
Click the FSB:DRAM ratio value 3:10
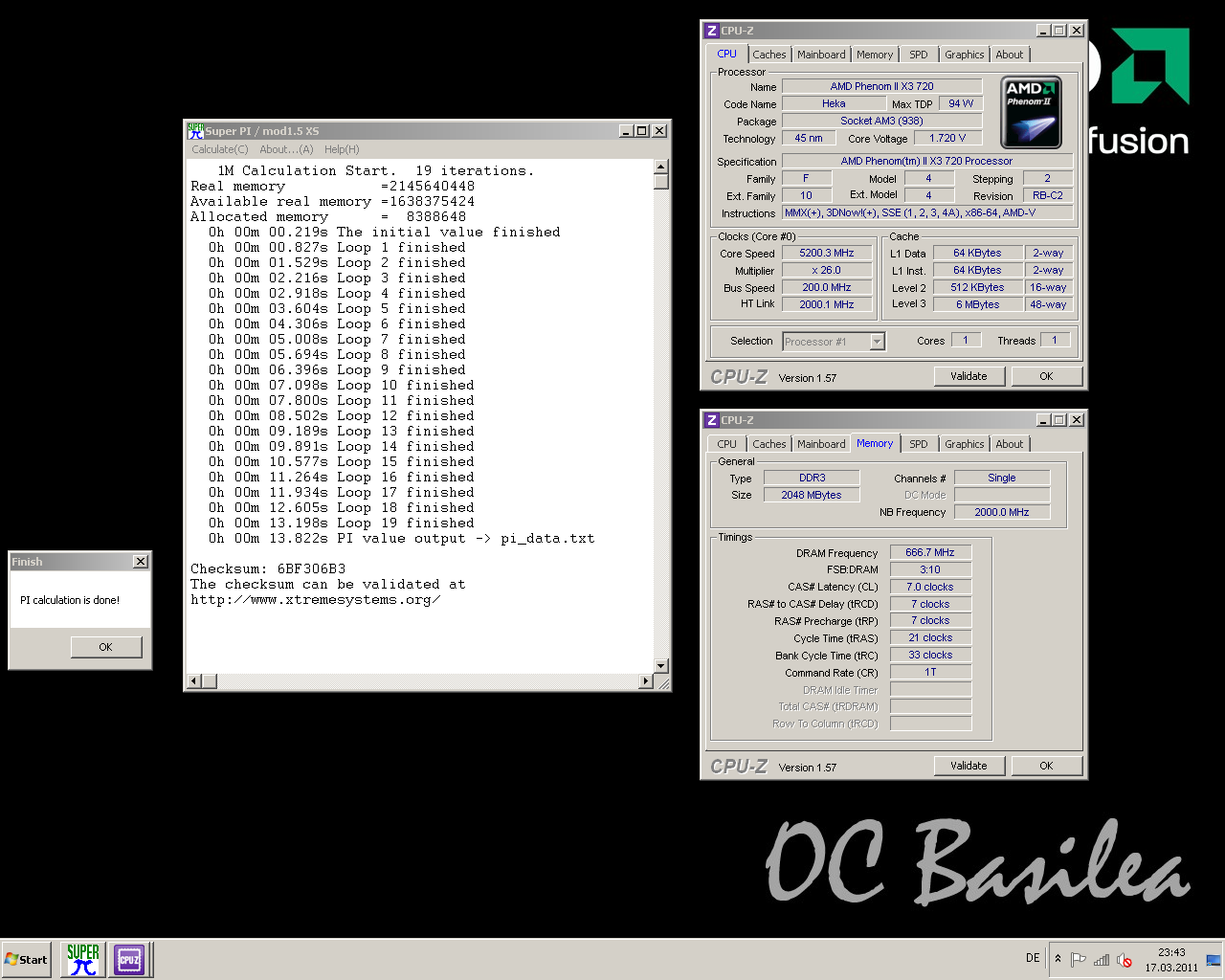pos(930,570)
